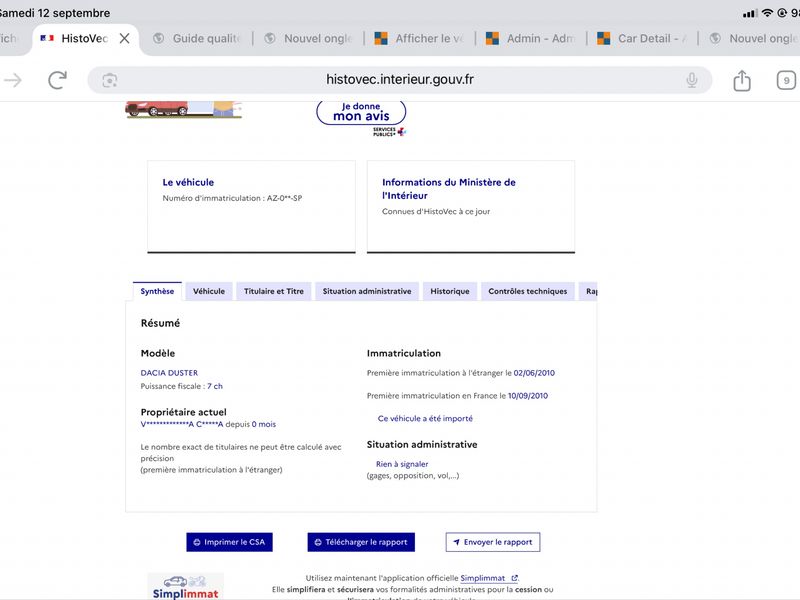The image size is (800, 600).
Task: Tap the forward navigation arrow
Action: tap(13, 80)
